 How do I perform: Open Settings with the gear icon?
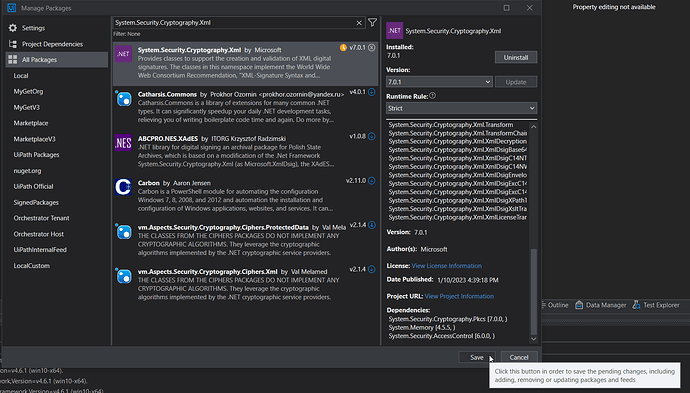[x=13, y=28]
